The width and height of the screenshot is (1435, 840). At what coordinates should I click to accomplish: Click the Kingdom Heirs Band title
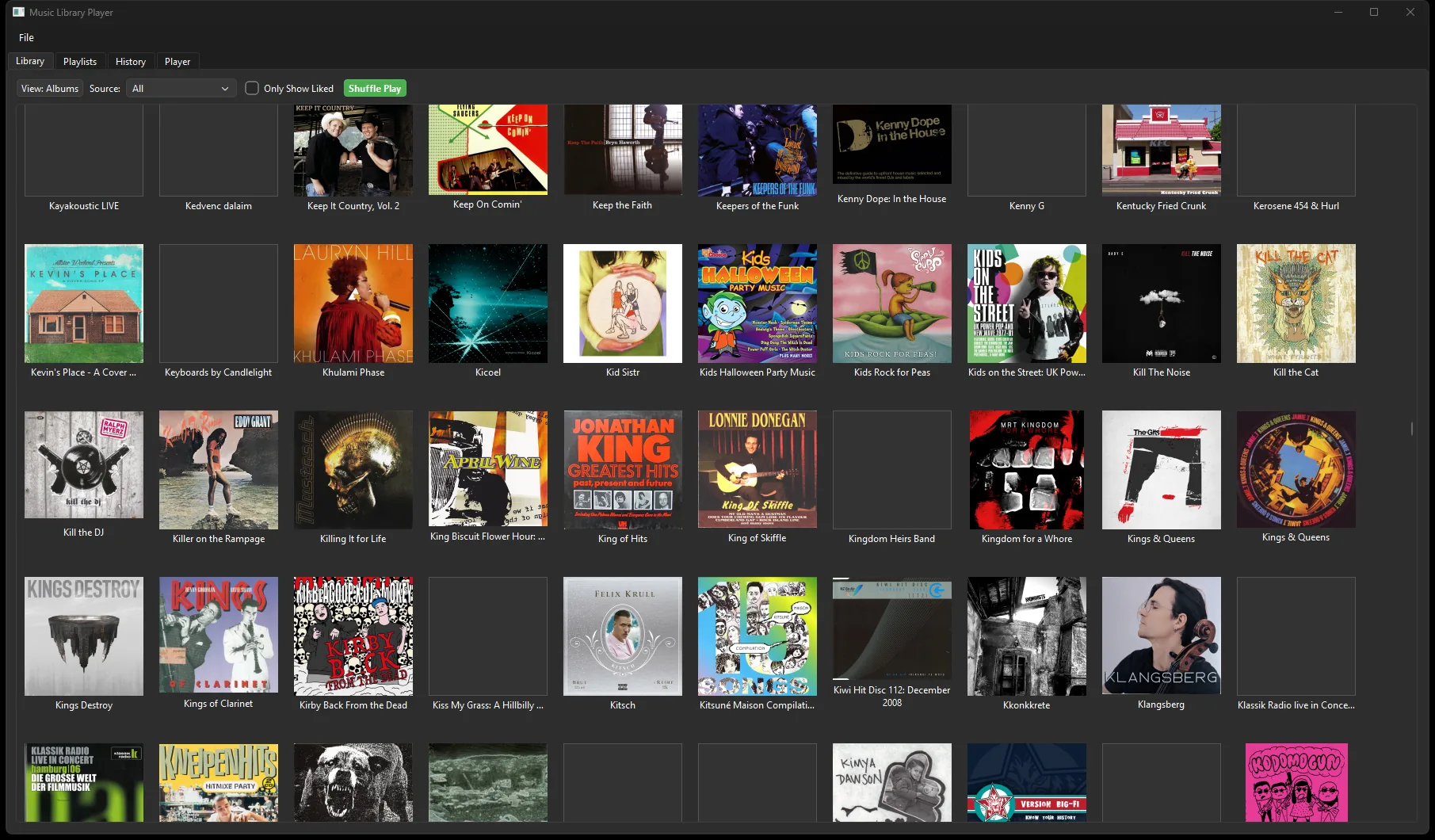click(892, 539)
